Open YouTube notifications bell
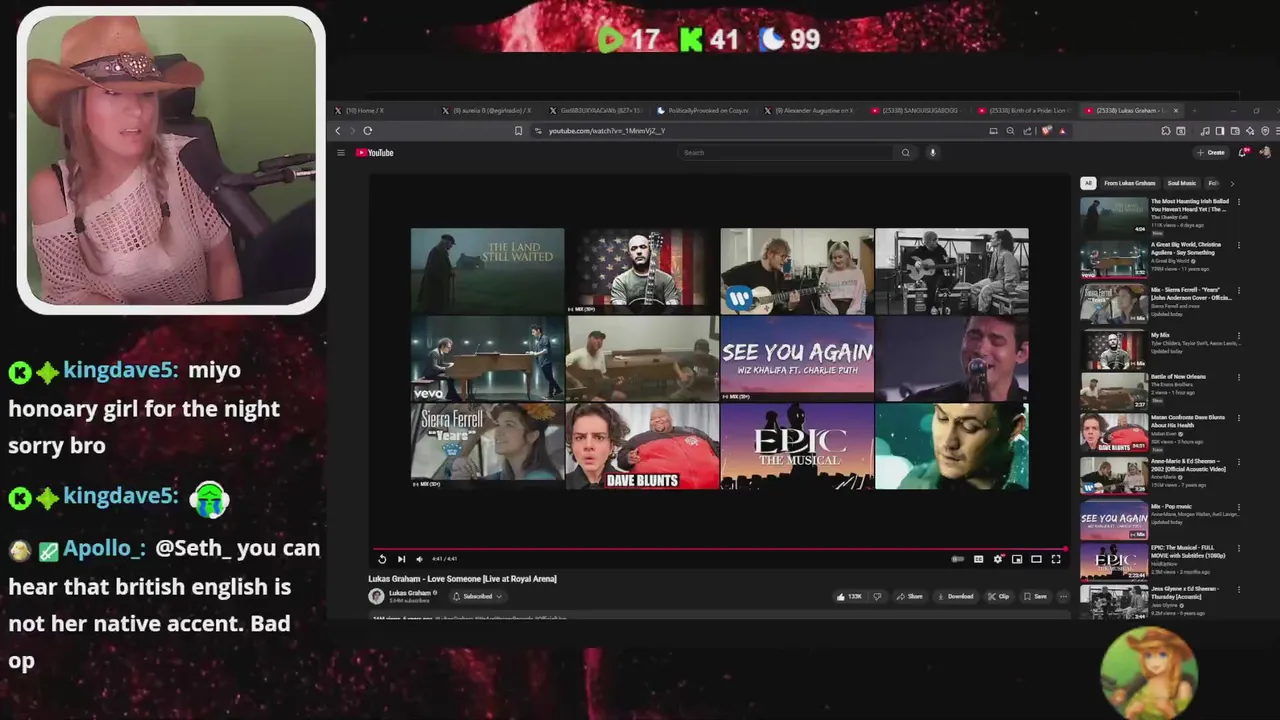The image size is (1280, 720). click(x=1243, y=152)
